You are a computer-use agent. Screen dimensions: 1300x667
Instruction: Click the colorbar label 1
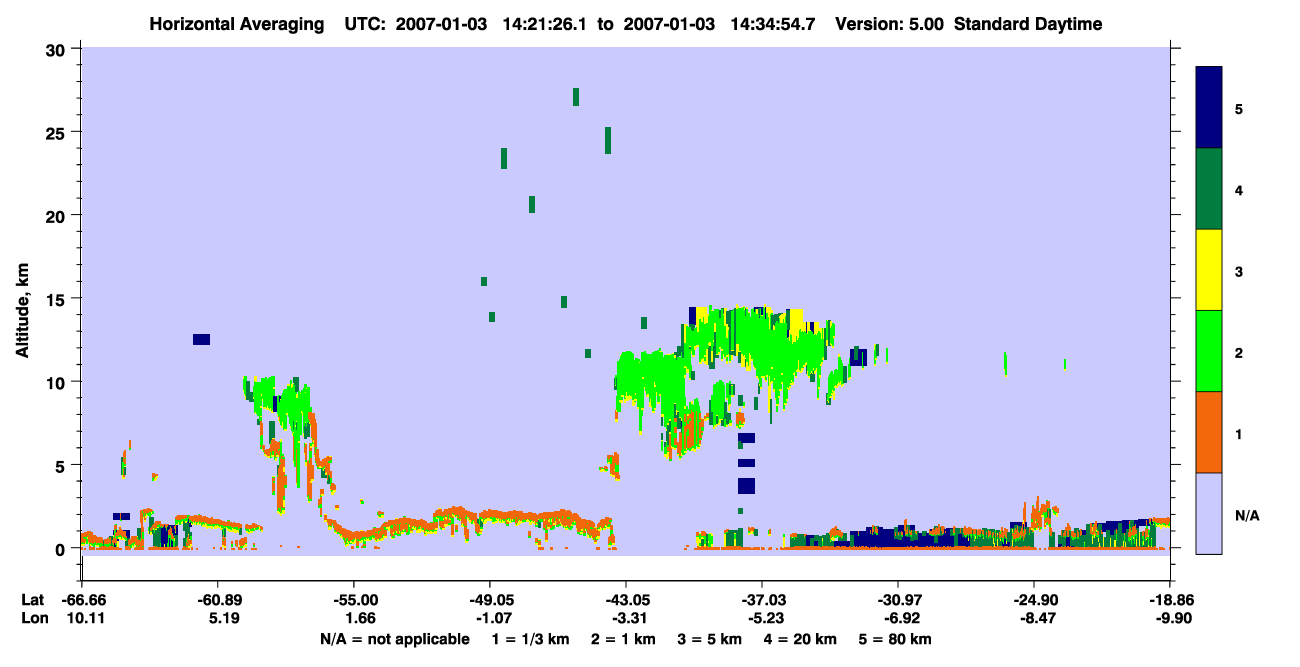1239,433
